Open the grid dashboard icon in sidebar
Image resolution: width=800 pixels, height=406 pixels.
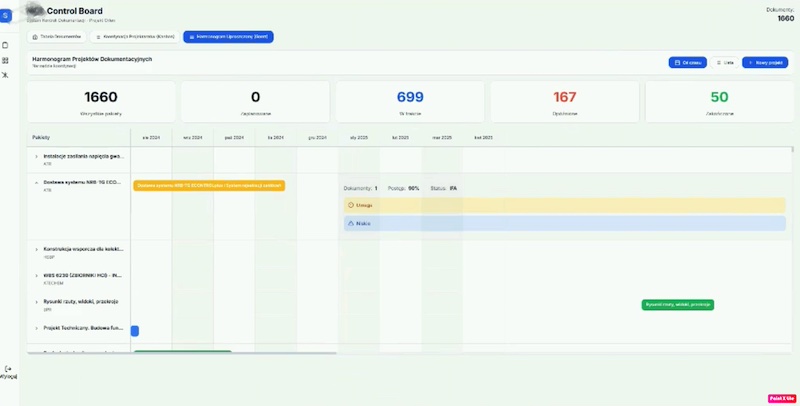click(x=6, y=60)
